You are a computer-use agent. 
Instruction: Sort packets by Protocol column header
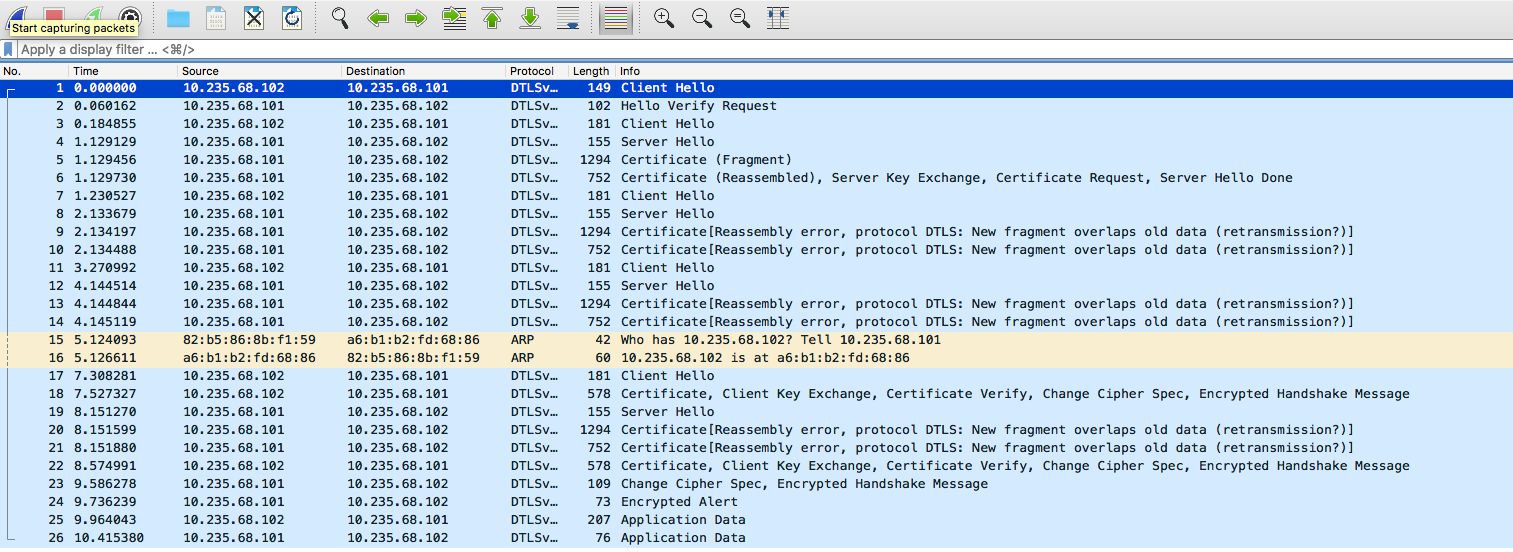[x=537, y=71]
